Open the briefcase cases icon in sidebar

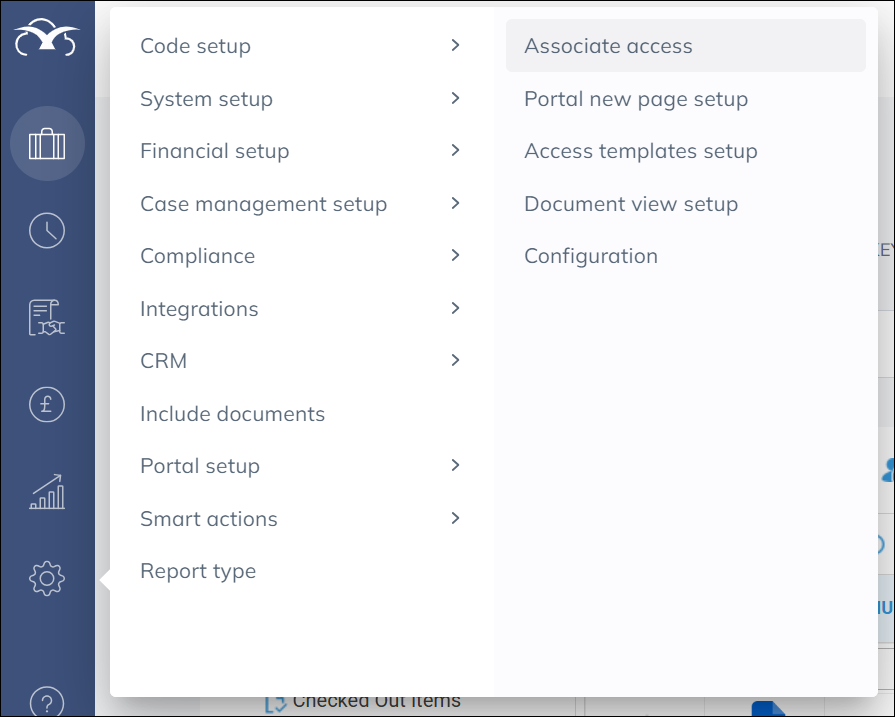(47, 144)
